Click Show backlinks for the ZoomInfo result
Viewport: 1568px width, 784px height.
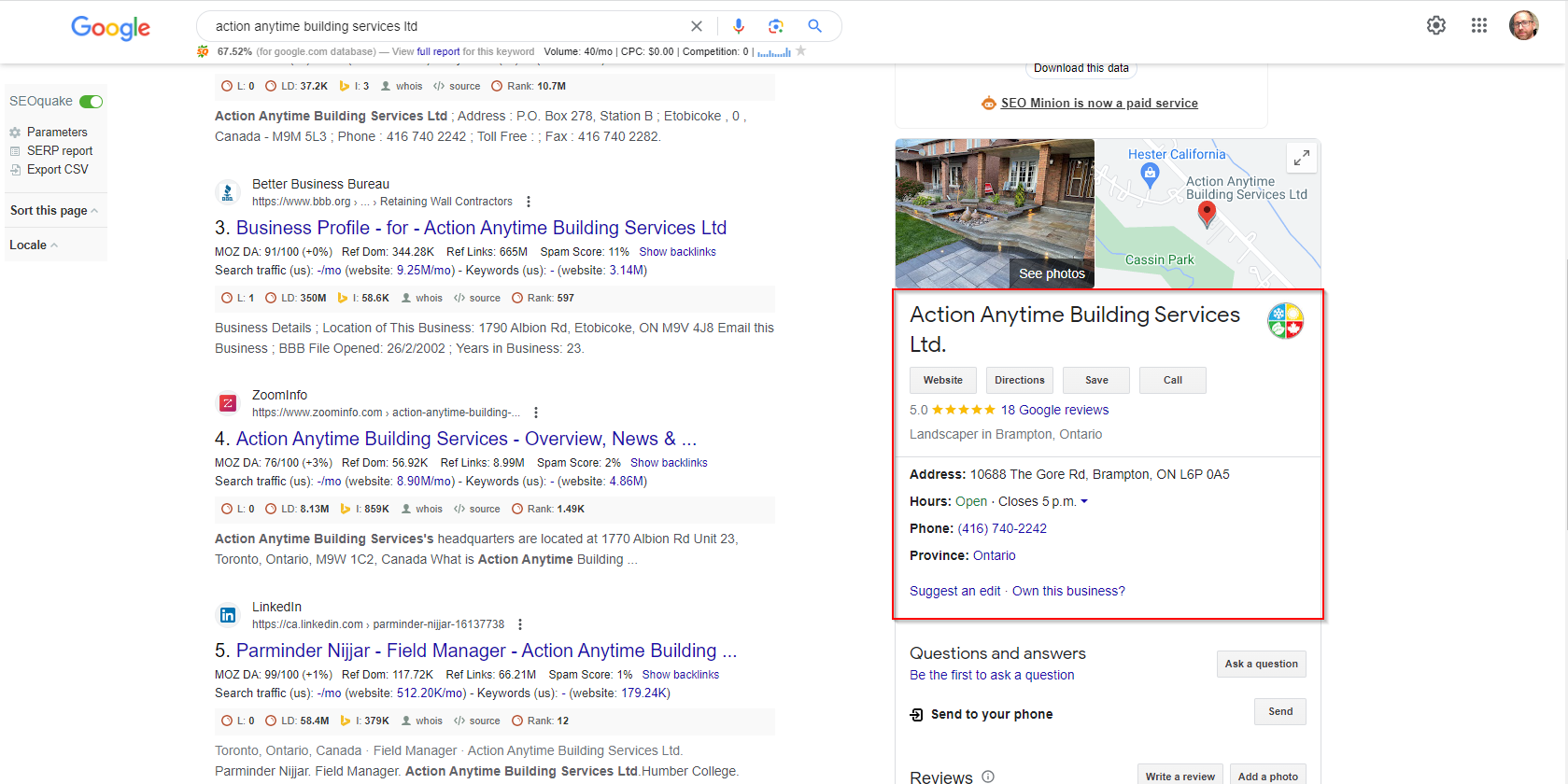(669, 463)
